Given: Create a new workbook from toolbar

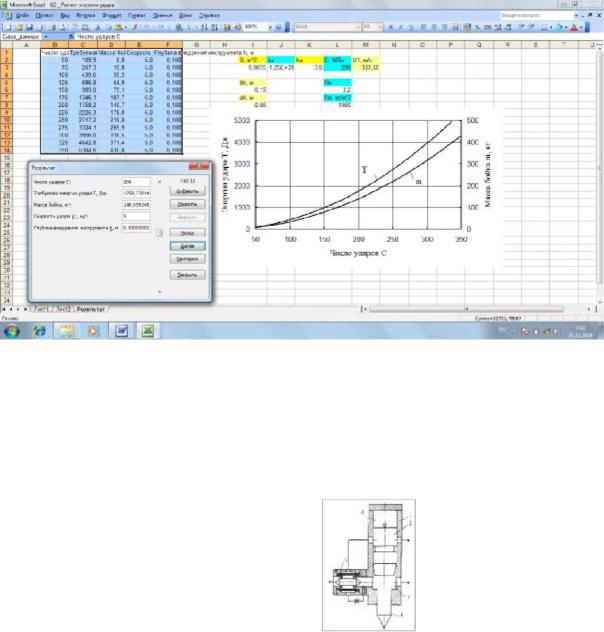Looking at the screenshot, I should 8,27.
